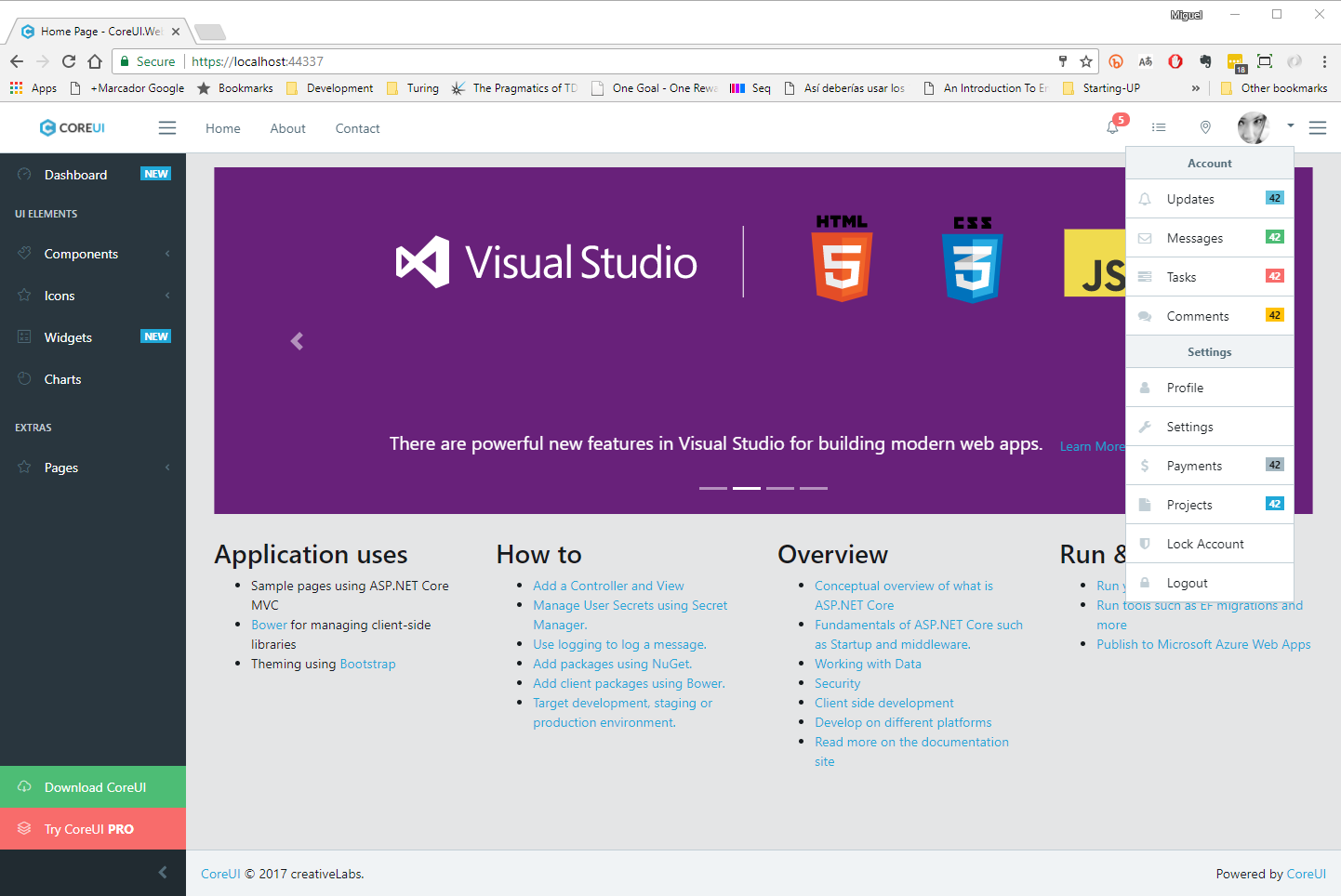Click the user avatar picture

[x=1253, y=127]
